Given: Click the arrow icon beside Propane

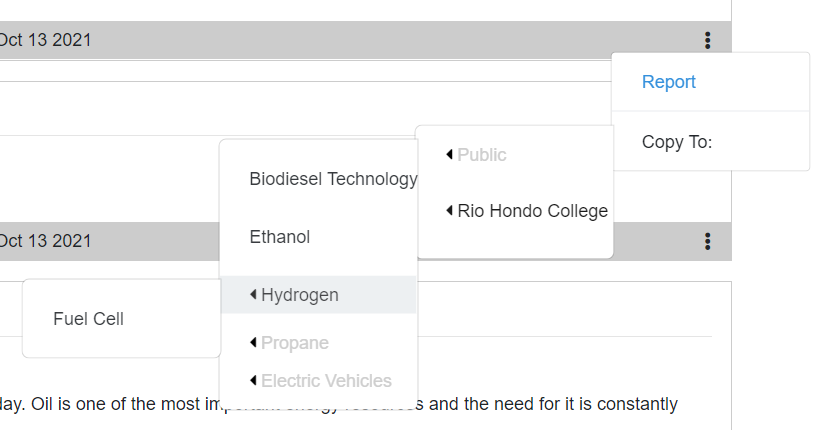Looking at the screenshot, I should [254, 343].
